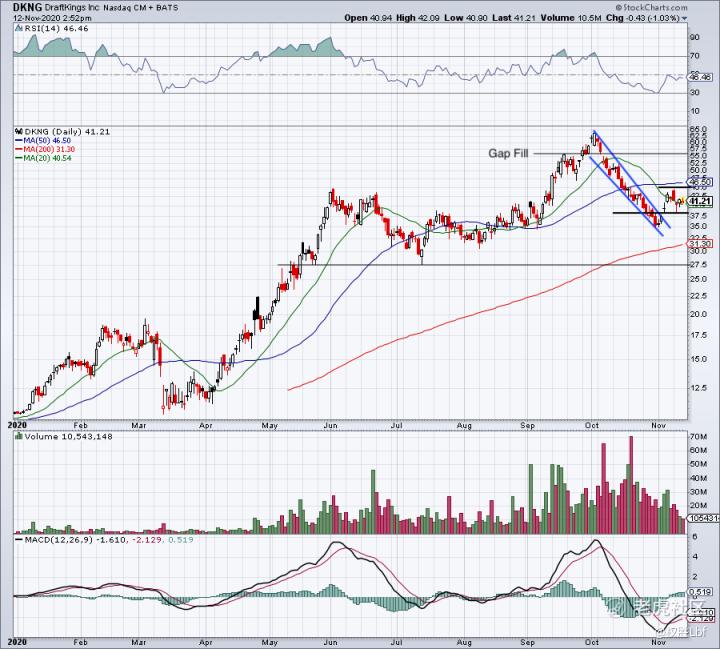Click the -1.610 MACD value
This screenshot has height=649, width=720.
point(111,540)
